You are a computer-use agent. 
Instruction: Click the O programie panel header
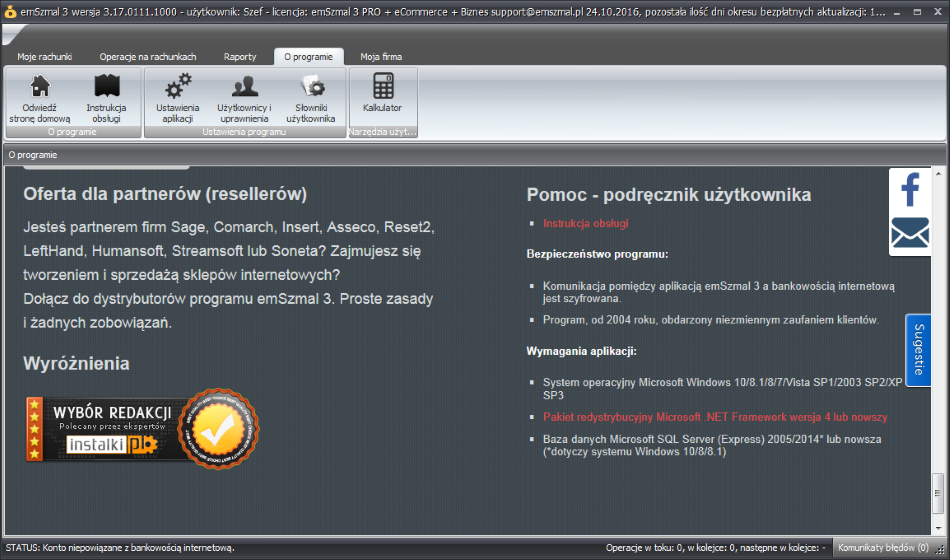pos(33,155)
